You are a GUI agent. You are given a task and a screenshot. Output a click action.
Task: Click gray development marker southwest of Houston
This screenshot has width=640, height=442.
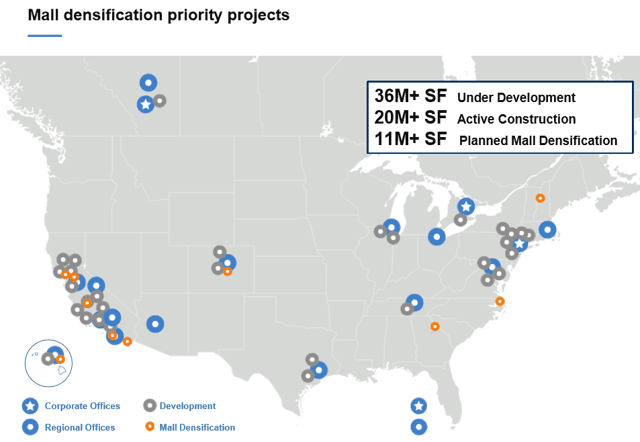(x=308, y=376)
